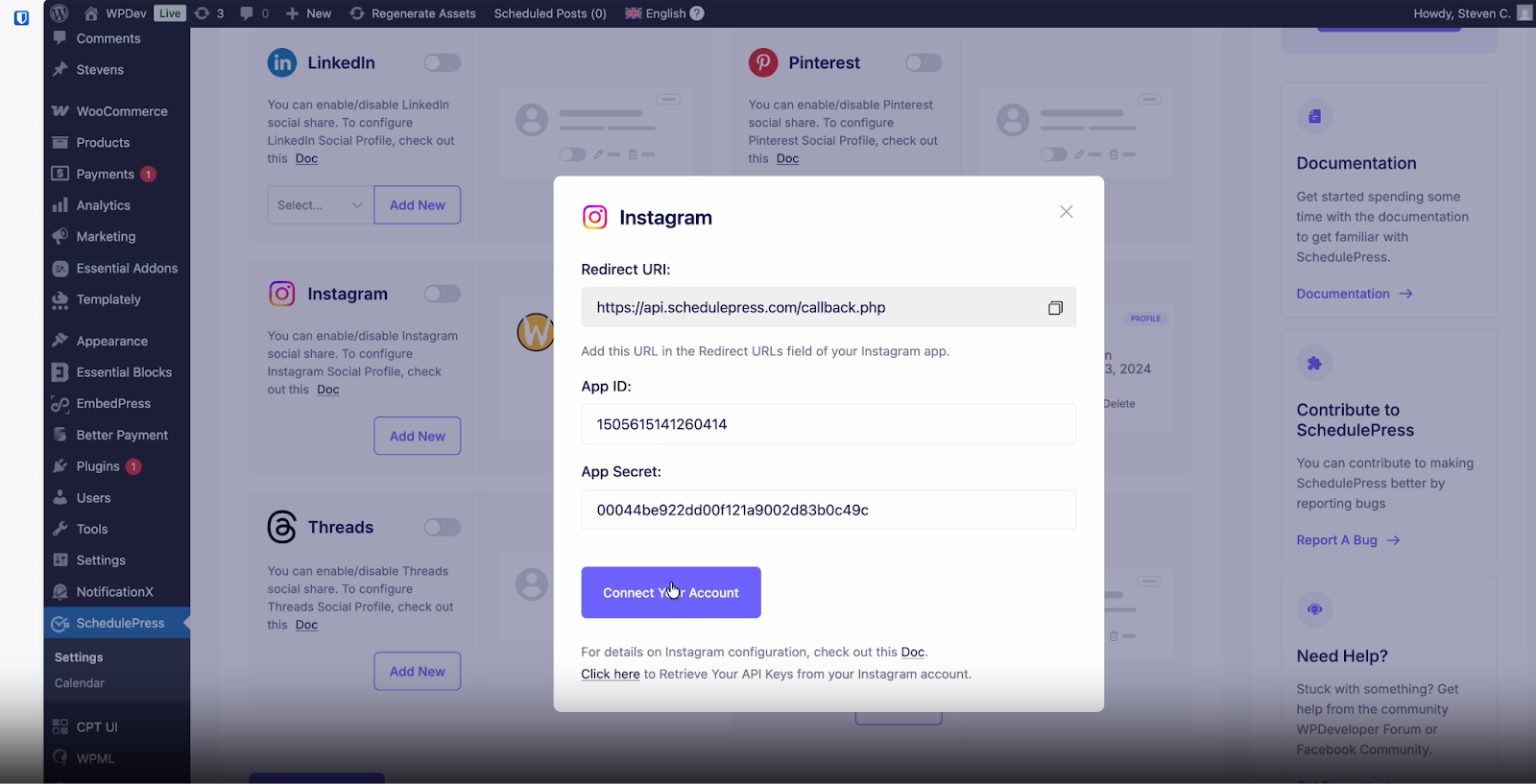This screenshot has height=784, width=1536.
Task: Focus the App ID input field
Action: click(x=828, y=424)
